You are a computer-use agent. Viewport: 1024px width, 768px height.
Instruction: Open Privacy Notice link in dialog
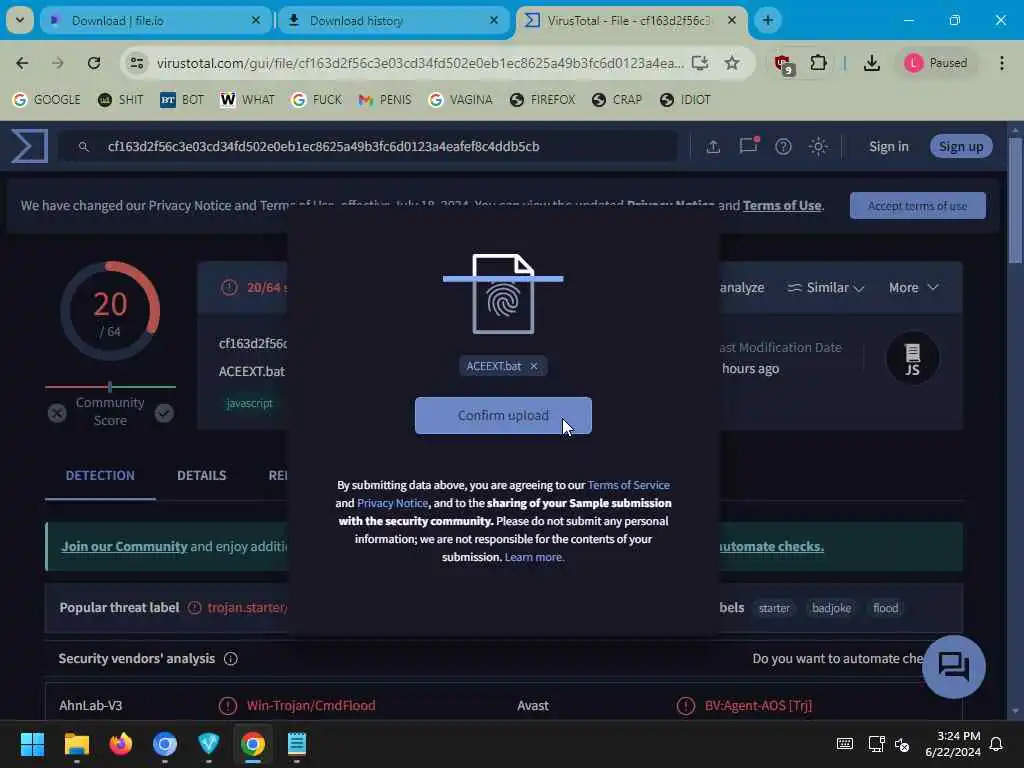click(392, 503)
